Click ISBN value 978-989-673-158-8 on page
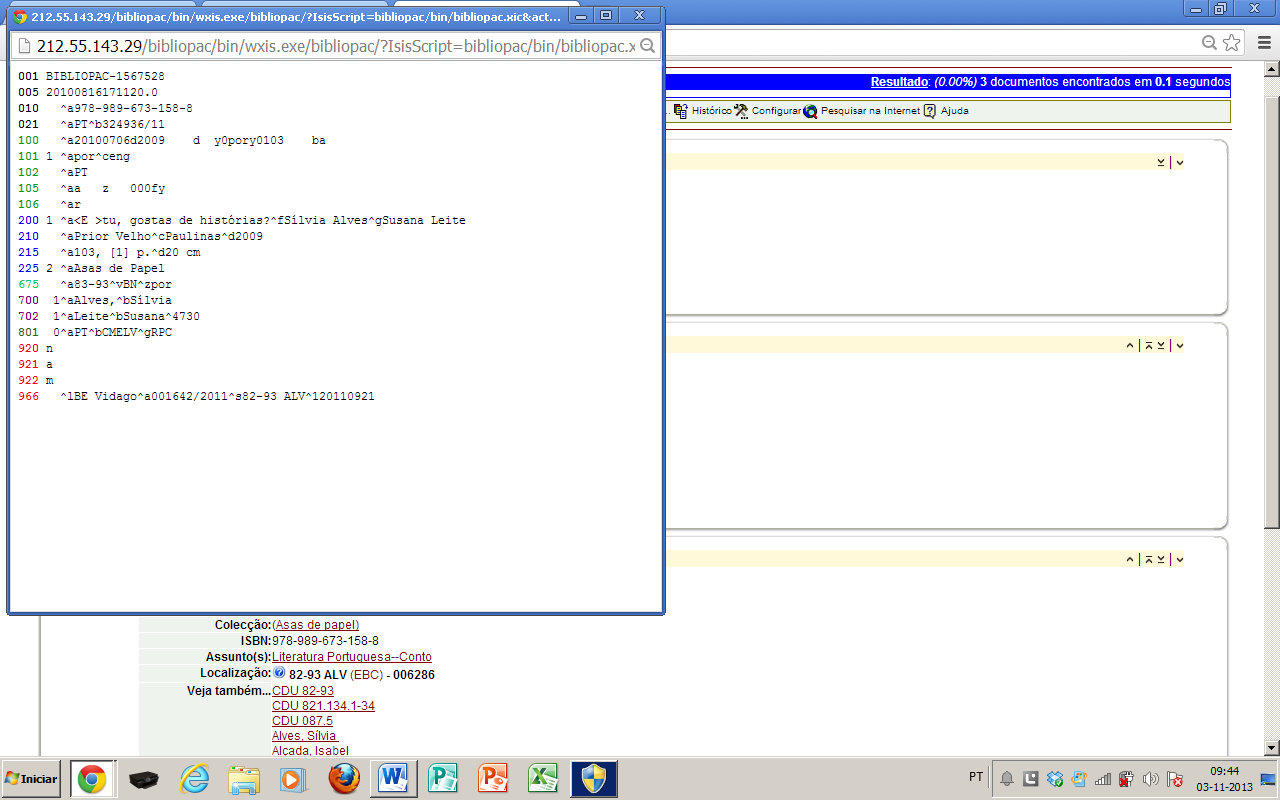The width and height of the screenshot is (1280, 800). coord(325,641)
